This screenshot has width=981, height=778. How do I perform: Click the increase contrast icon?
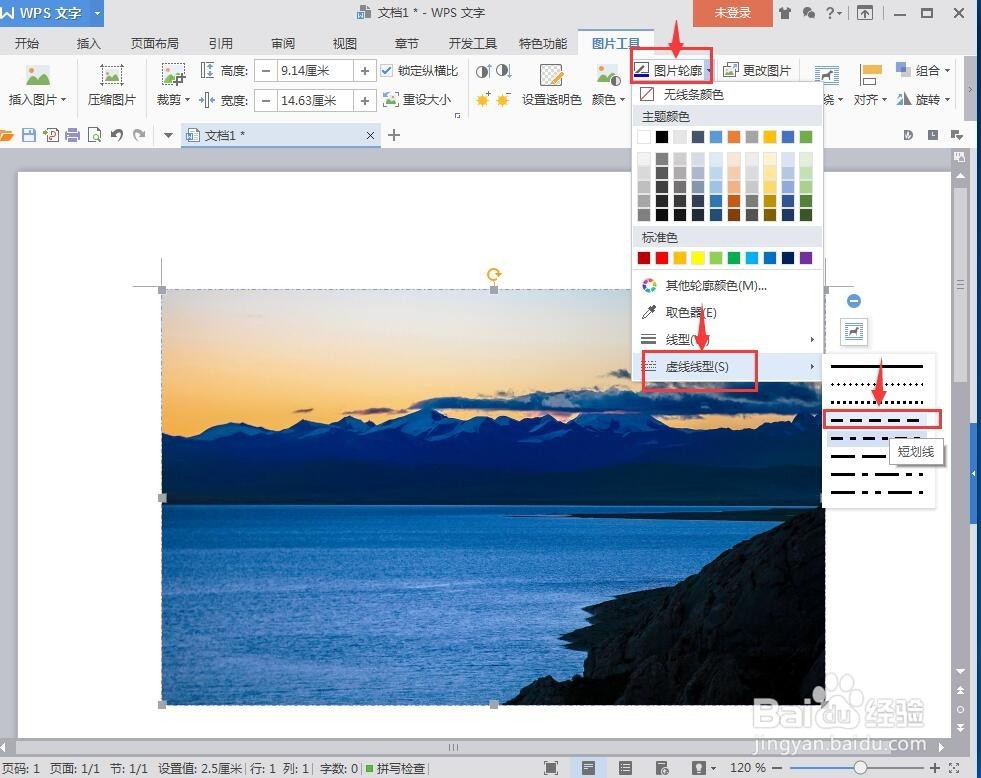(483, 71)
